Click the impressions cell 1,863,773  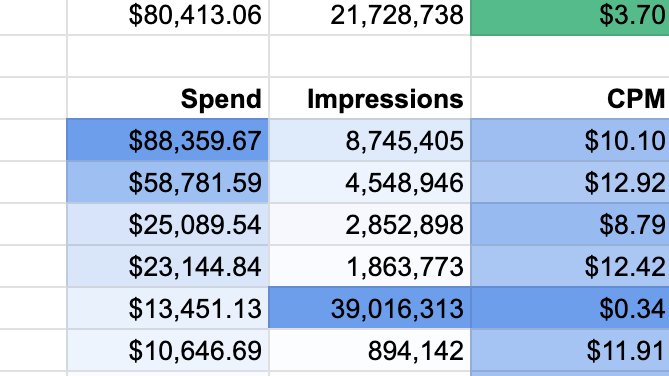[x=369, y=266]
